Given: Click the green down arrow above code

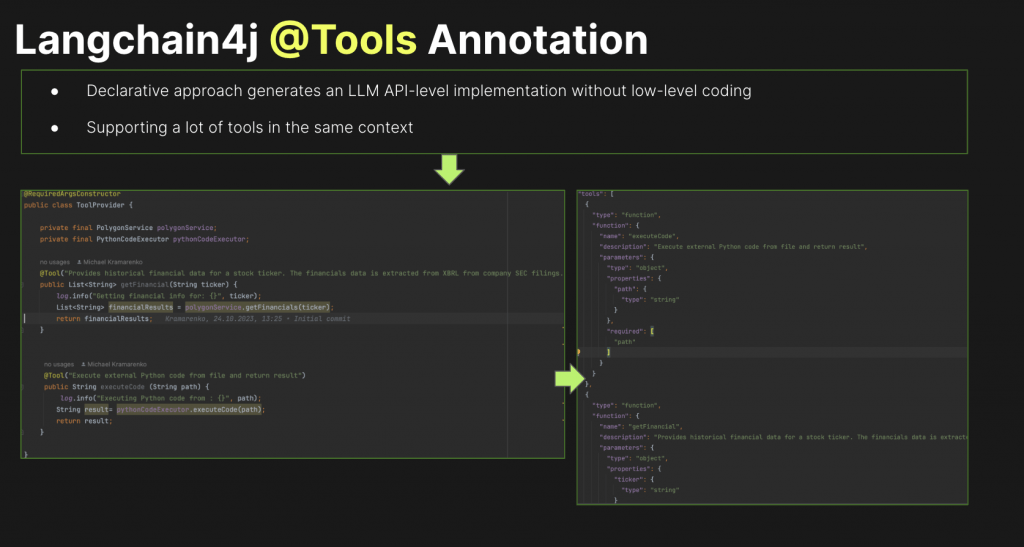Looking at the screenshot, I should [449, 170].
